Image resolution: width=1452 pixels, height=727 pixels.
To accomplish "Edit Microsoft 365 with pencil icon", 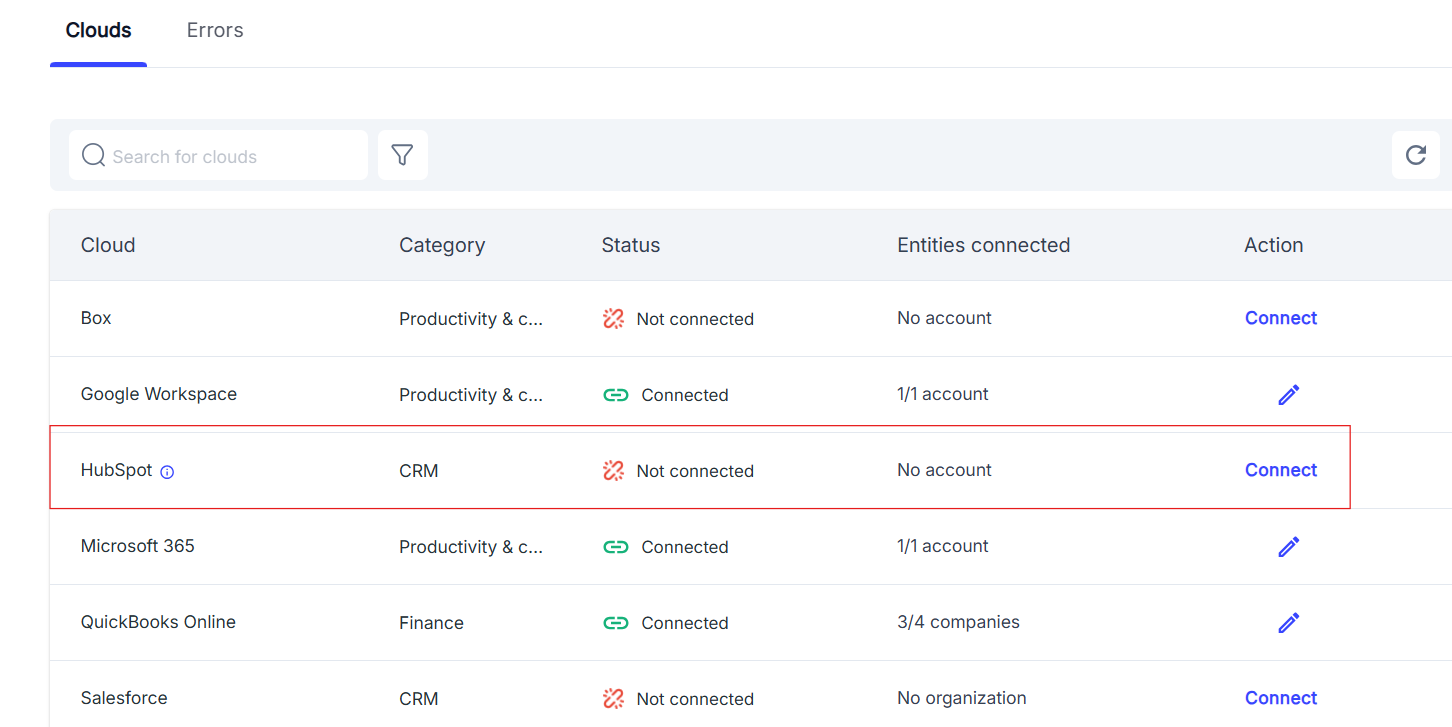I will coord(1289,547).
